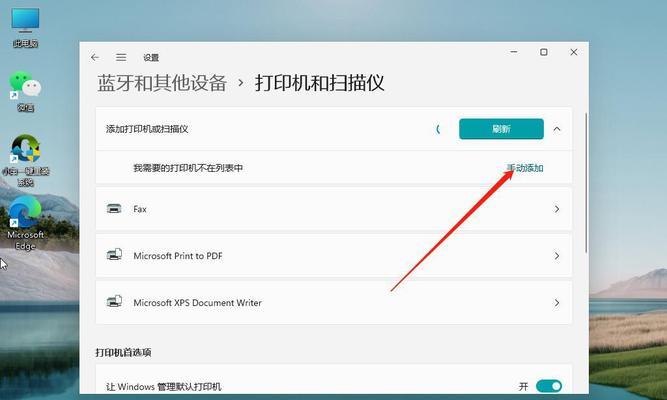Image resolution: width=667 pixels, height=400 pixels.
Task: Select the Microsoft Print to PDF text
Action: 178,256
